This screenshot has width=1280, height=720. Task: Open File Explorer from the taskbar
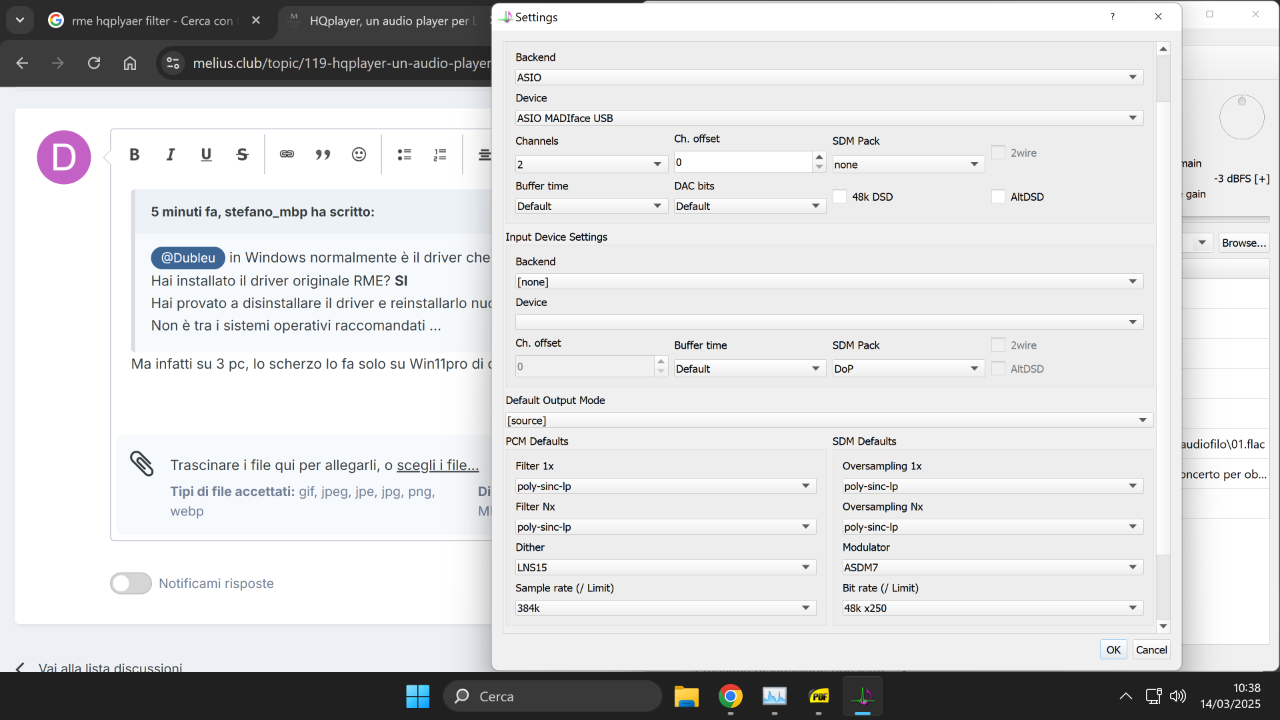(x=686, y=696)
